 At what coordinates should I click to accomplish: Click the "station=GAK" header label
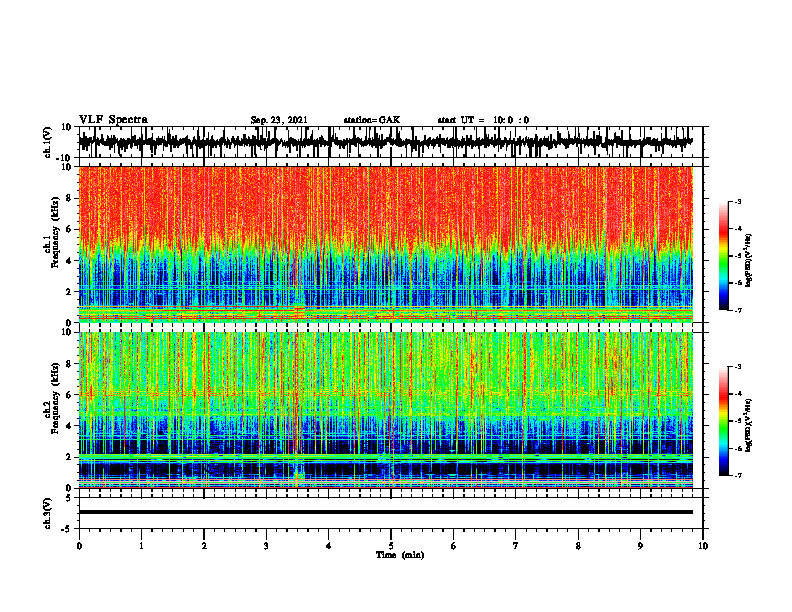(x=372, y=120)
